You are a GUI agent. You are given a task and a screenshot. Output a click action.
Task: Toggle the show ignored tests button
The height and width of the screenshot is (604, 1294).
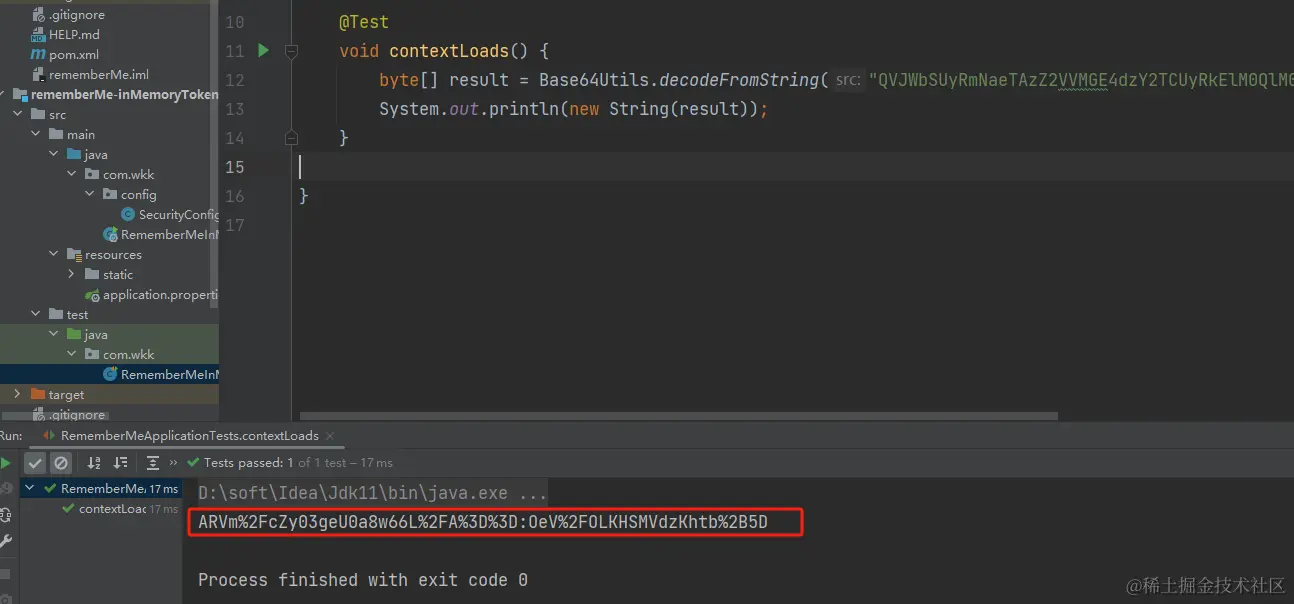pos(61,463)
